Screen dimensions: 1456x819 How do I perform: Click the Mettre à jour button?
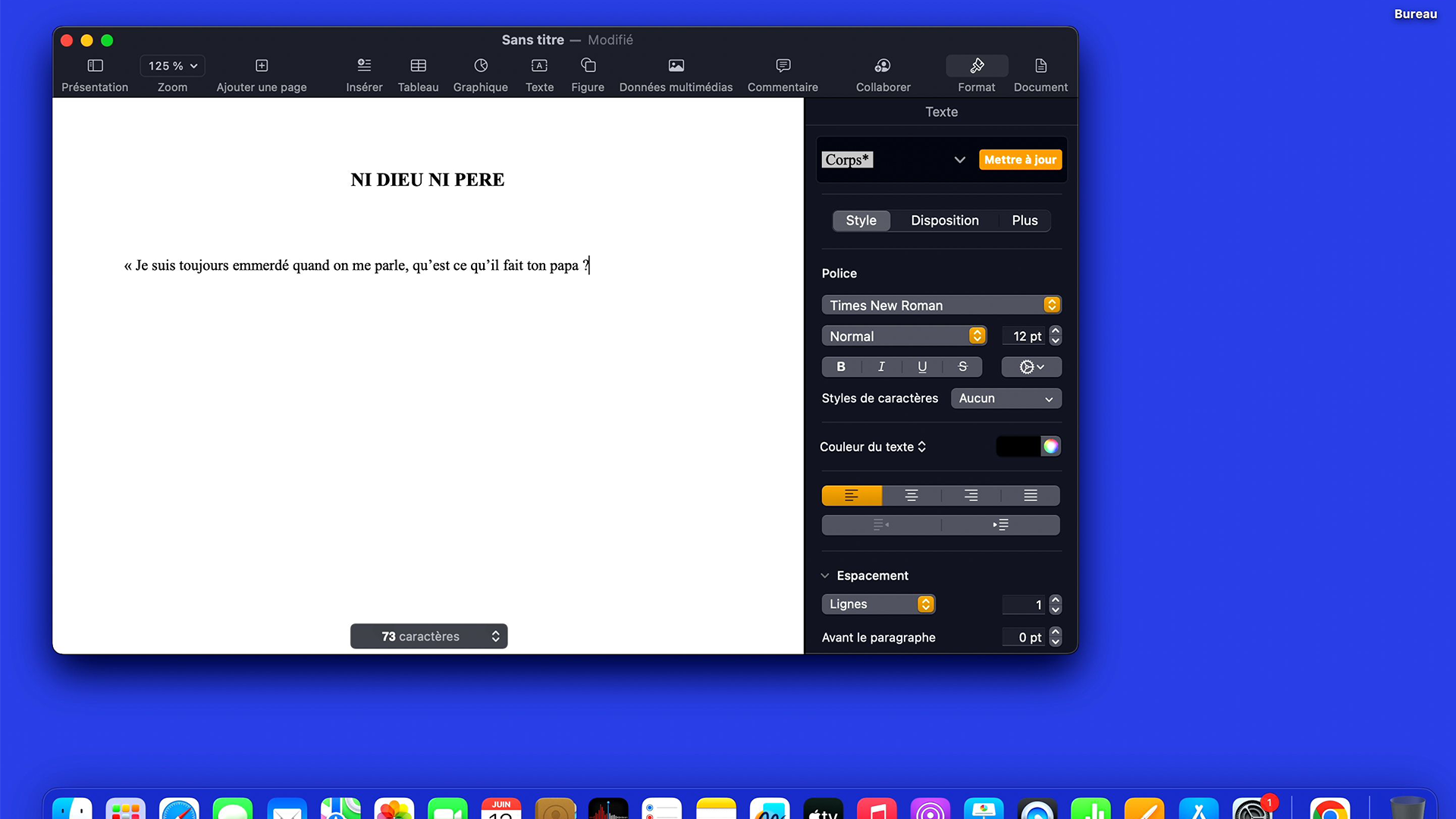pos(1020,160)
